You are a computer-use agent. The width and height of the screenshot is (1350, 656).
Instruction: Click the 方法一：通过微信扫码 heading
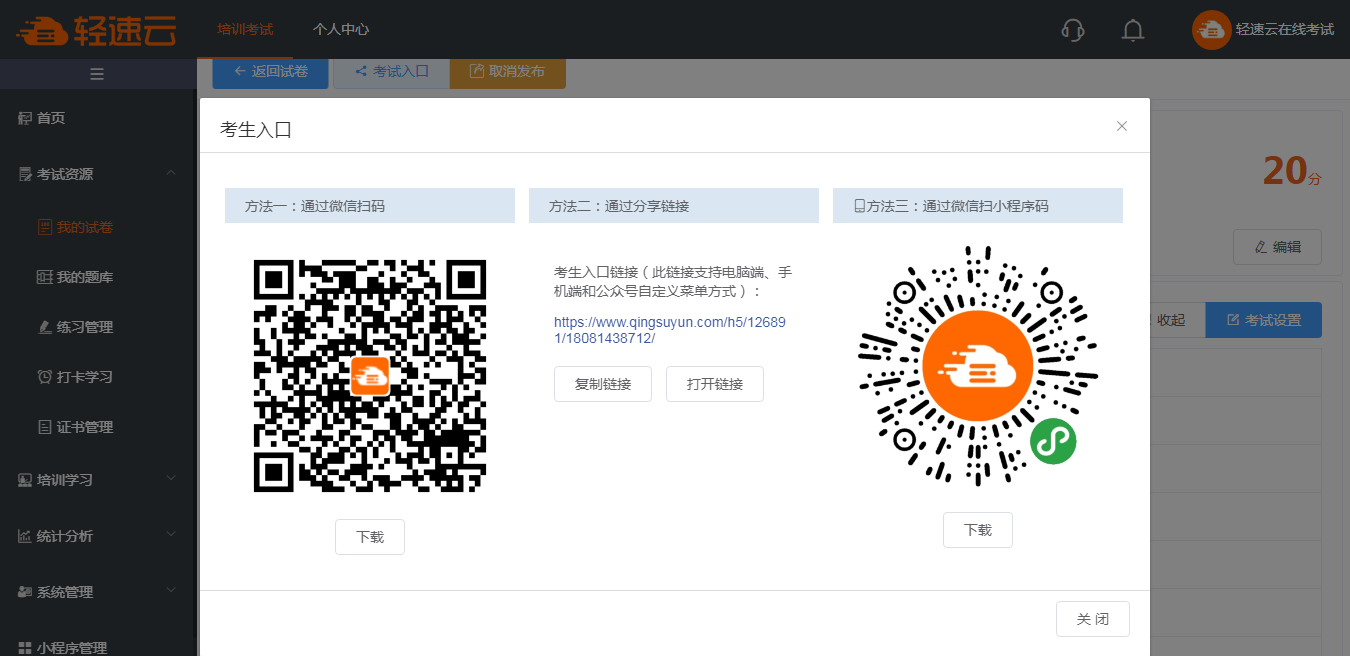[315, 206]
